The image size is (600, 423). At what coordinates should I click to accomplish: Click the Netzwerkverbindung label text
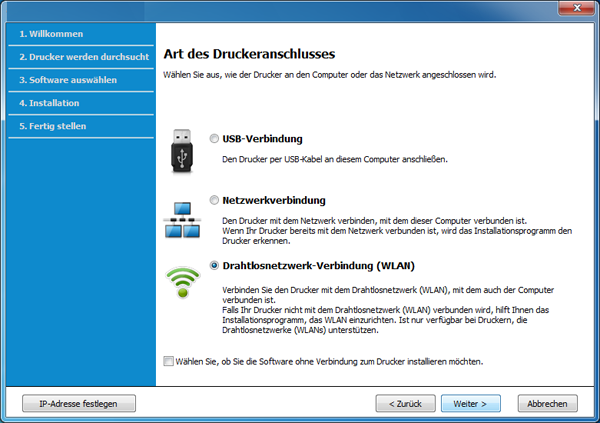click(x=274, y=200)
